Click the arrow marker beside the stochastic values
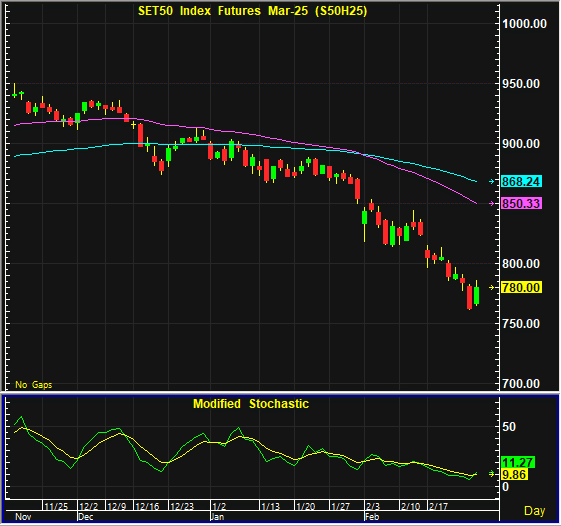Screen dimensions: 561x526 [492, 474]
